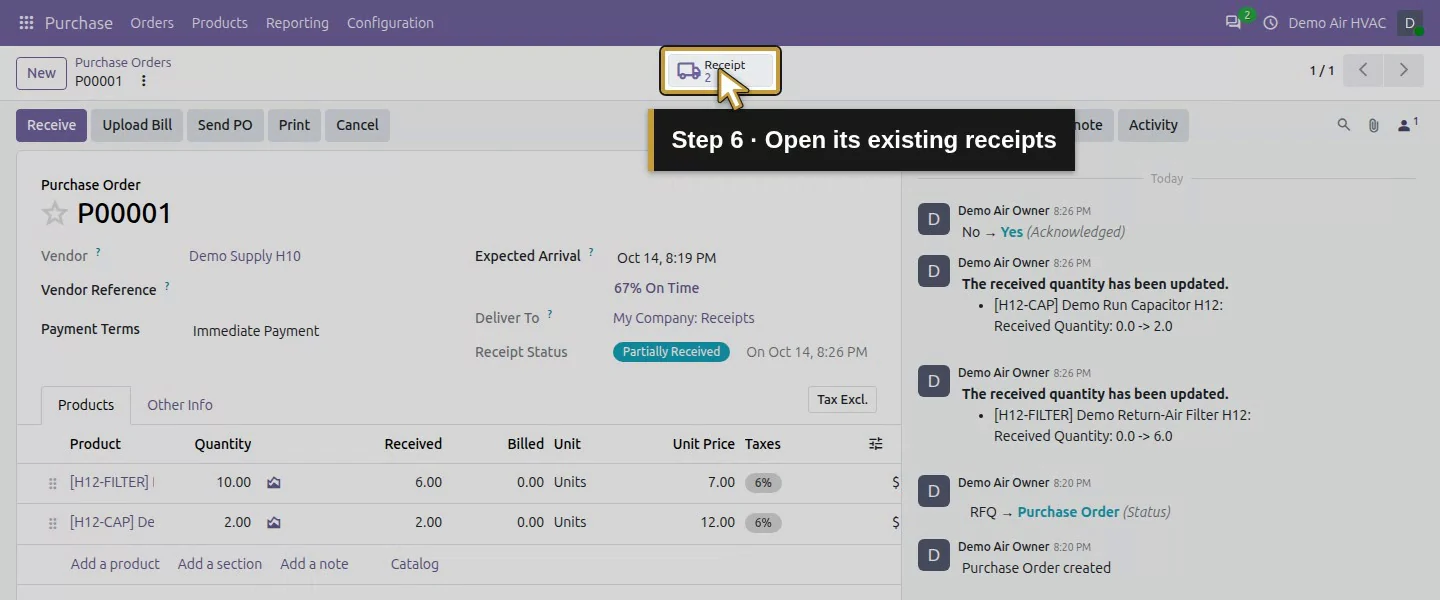Click Vendor Reference empty field

(x=320, y=291)
